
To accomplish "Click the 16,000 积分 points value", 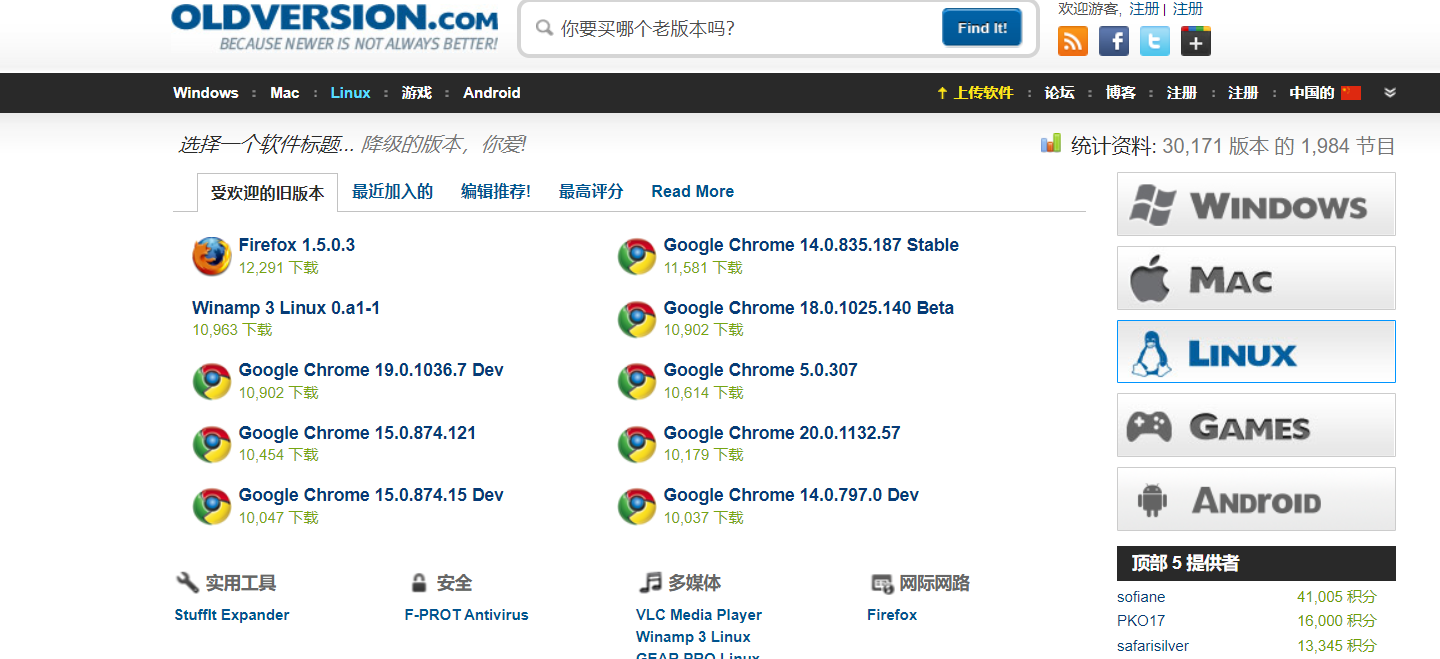I will pos(1337,621).
